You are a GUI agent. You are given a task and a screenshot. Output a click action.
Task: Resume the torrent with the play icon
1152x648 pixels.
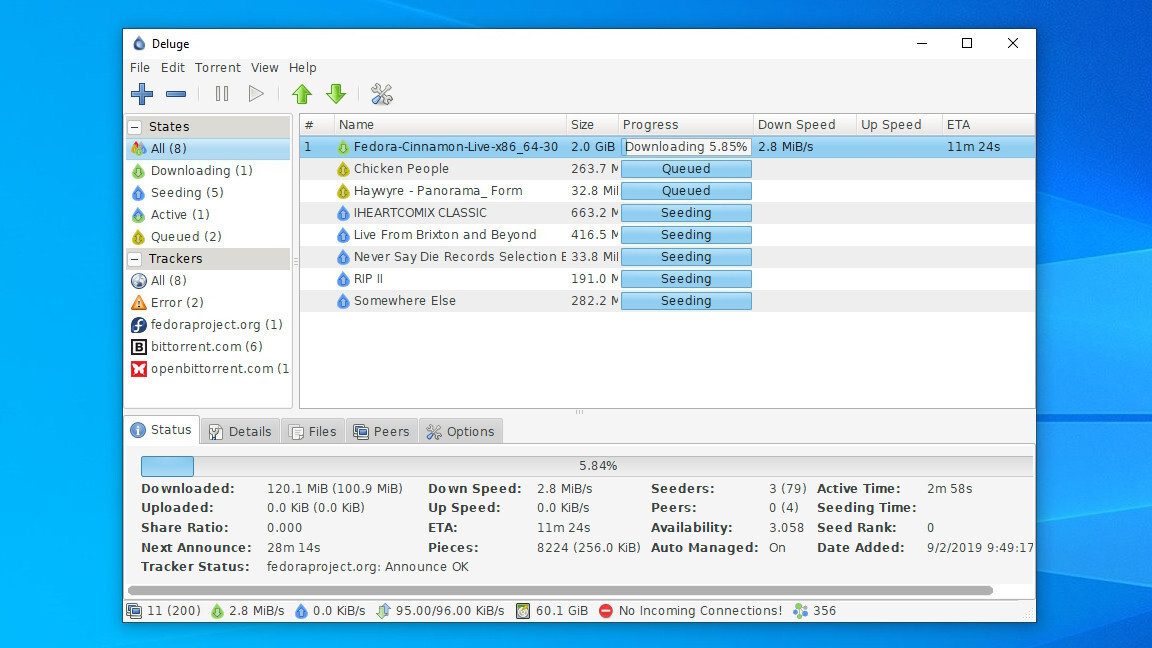point(256,94)
